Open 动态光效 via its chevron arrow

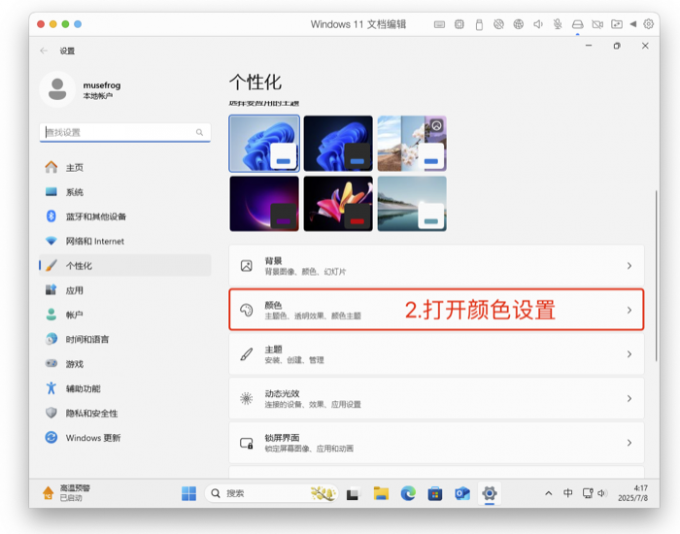tap(629, 398)
